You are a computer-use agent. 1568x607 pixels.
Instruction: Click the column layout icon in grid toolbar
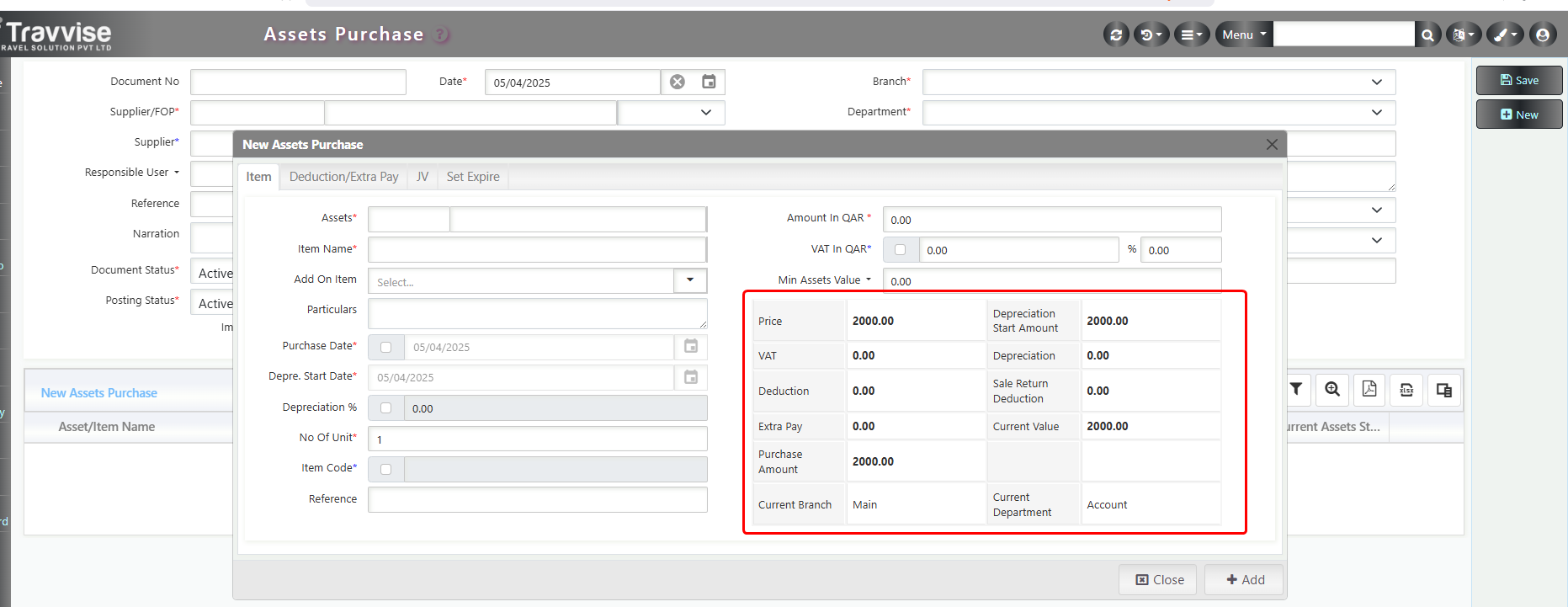click(1444, 389)
